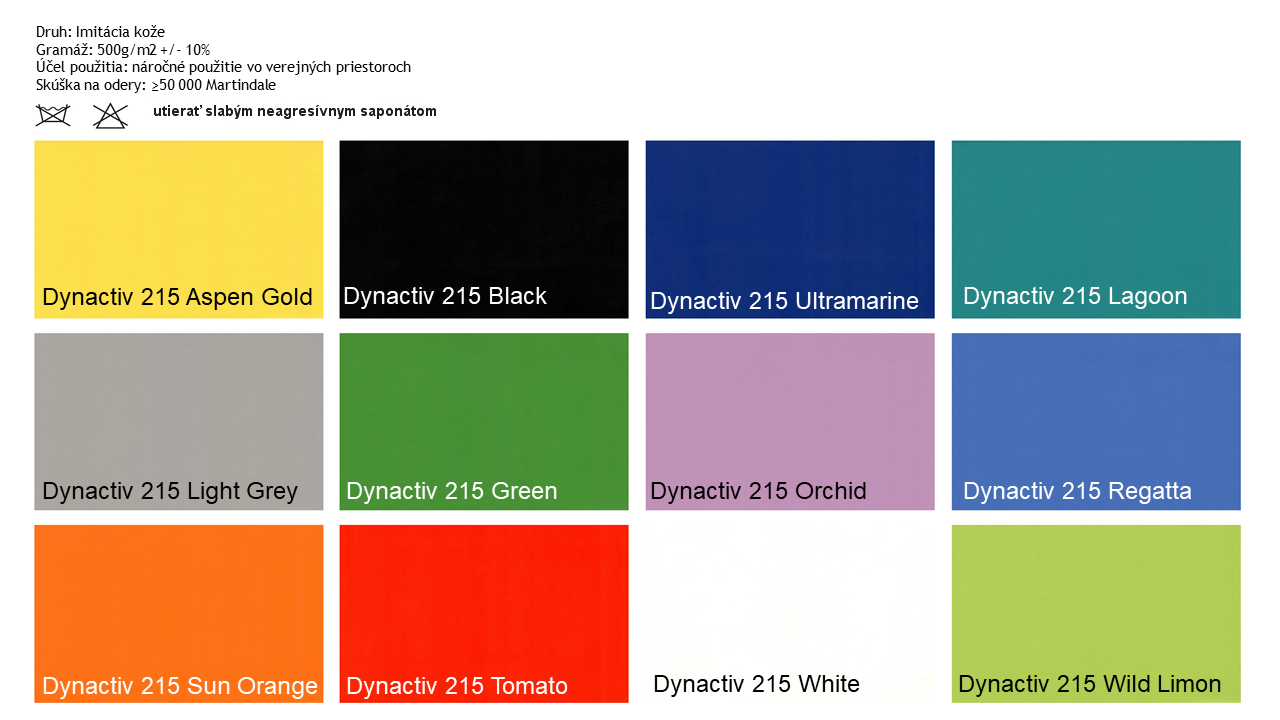Click the 'Dynactiv 215 Regatta' label
The image size is (1280, 720).
(x=1077, y=491)
